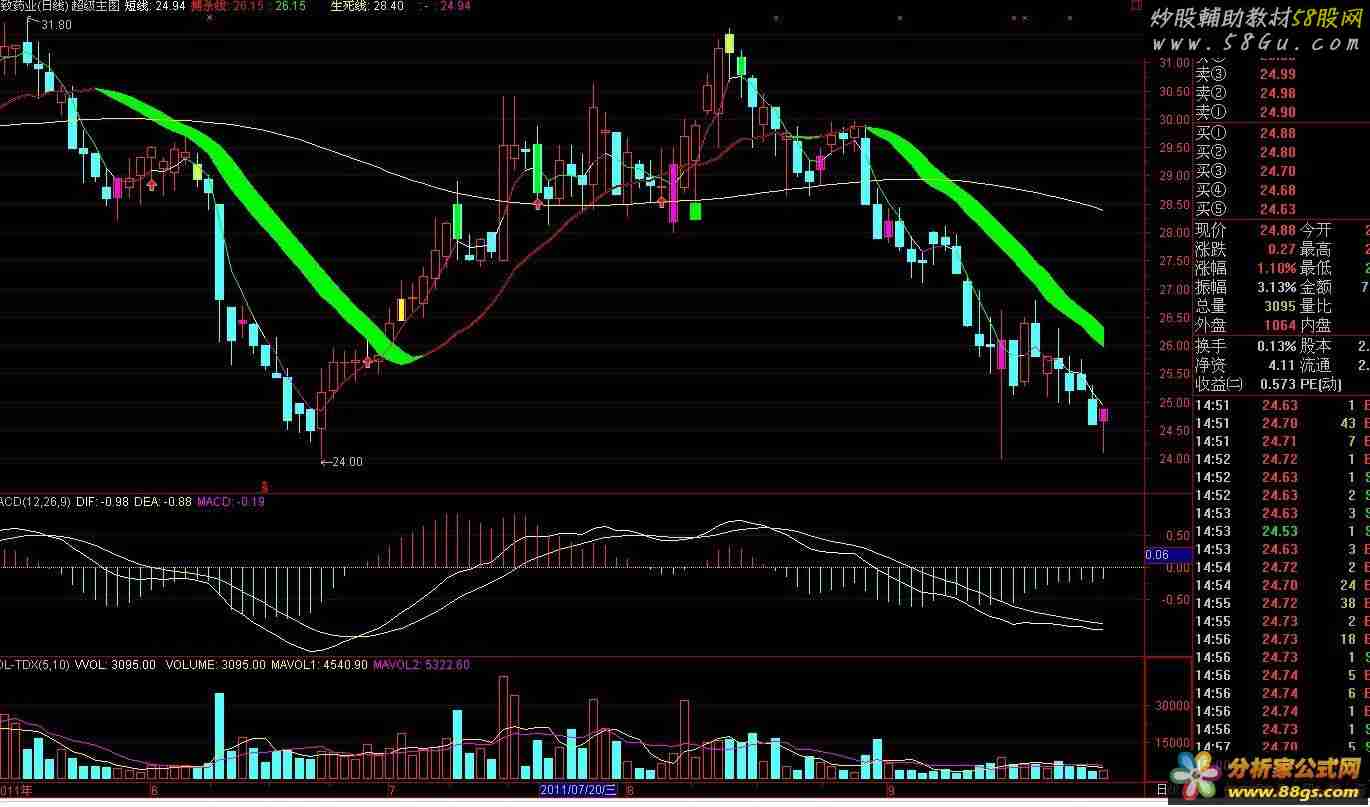The image size is (1370, 807).
Task: Click the 短线: 24.94 indicator label
Action: point(155,6)
